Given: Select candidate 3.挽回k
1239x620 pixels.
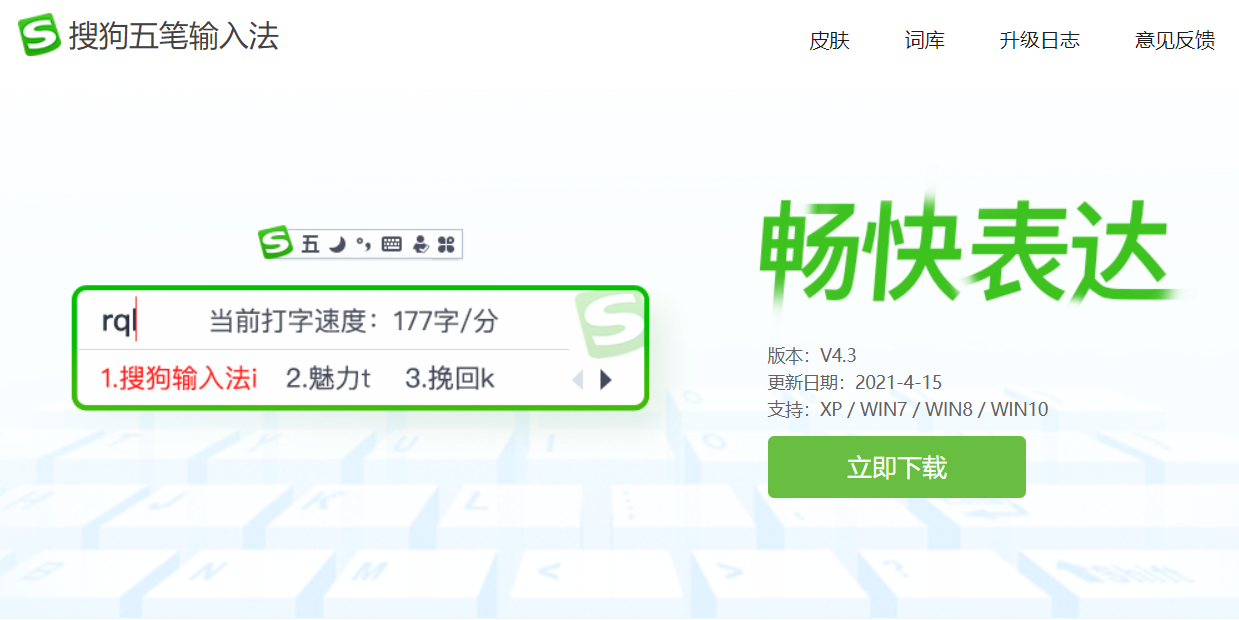Looking at the screenshot, I should click(x=449, y=379).
